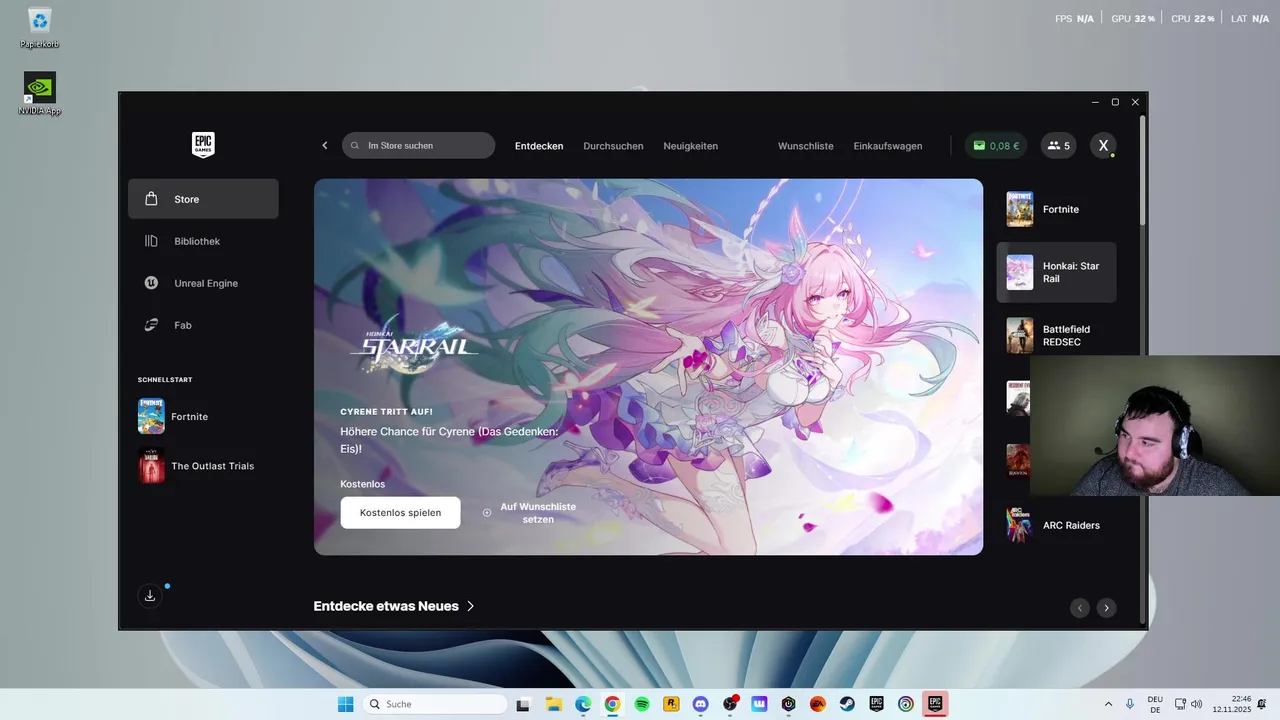Open Steam from the taskbar
The height and width of the screenshot is (720, 1280).
point(847,704)
